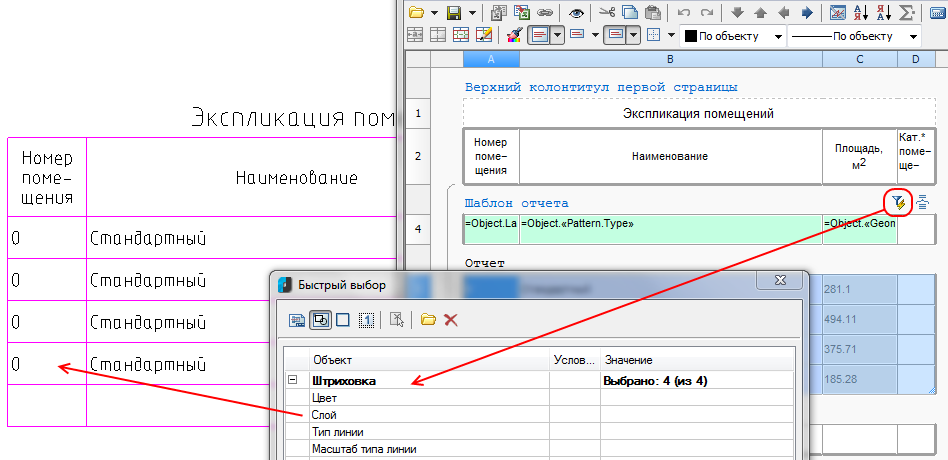Expand the horizontal alignment dropdown arrow
The image size is (948, 460).
557,36
